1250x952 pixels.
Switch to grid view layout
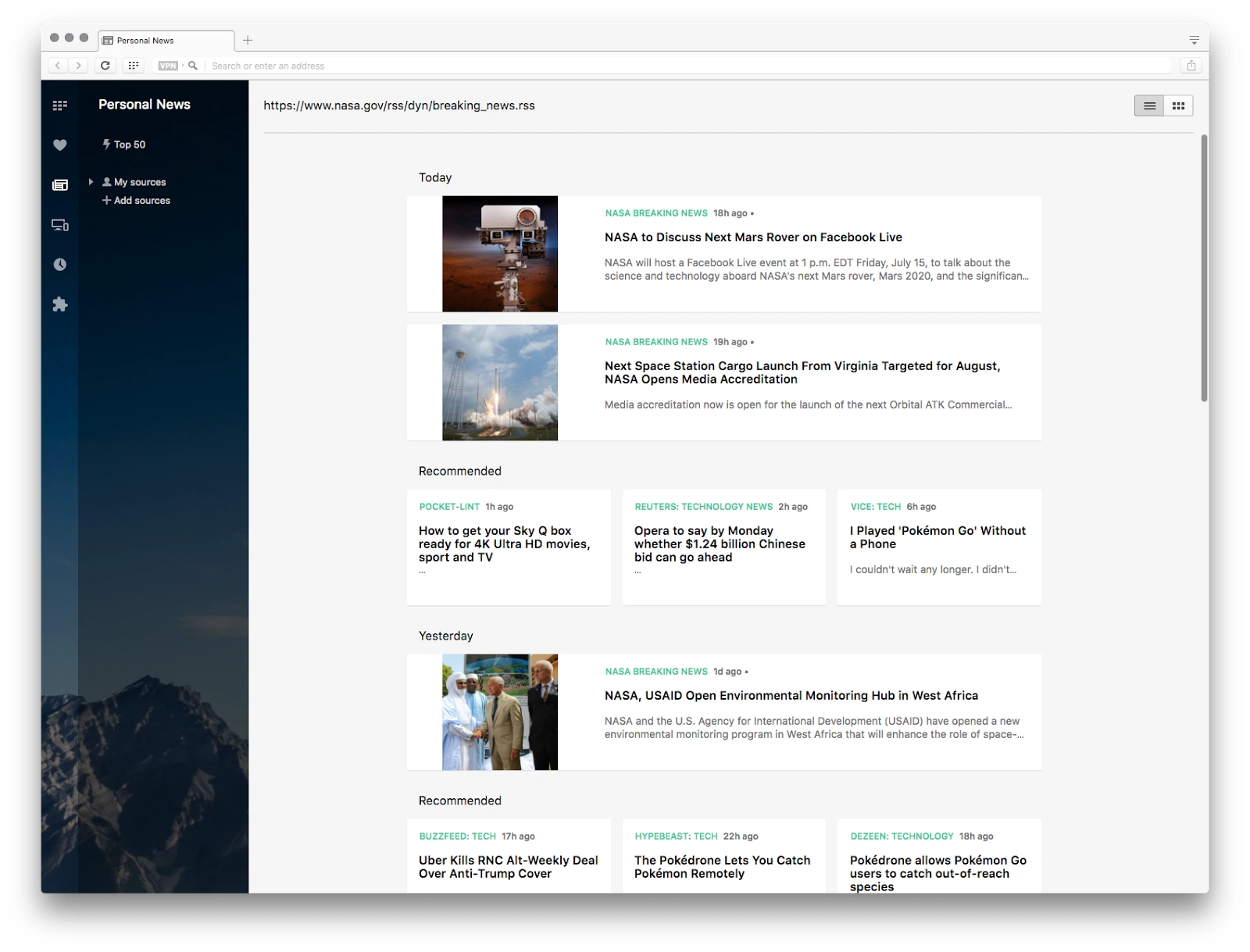[1178, 106]
